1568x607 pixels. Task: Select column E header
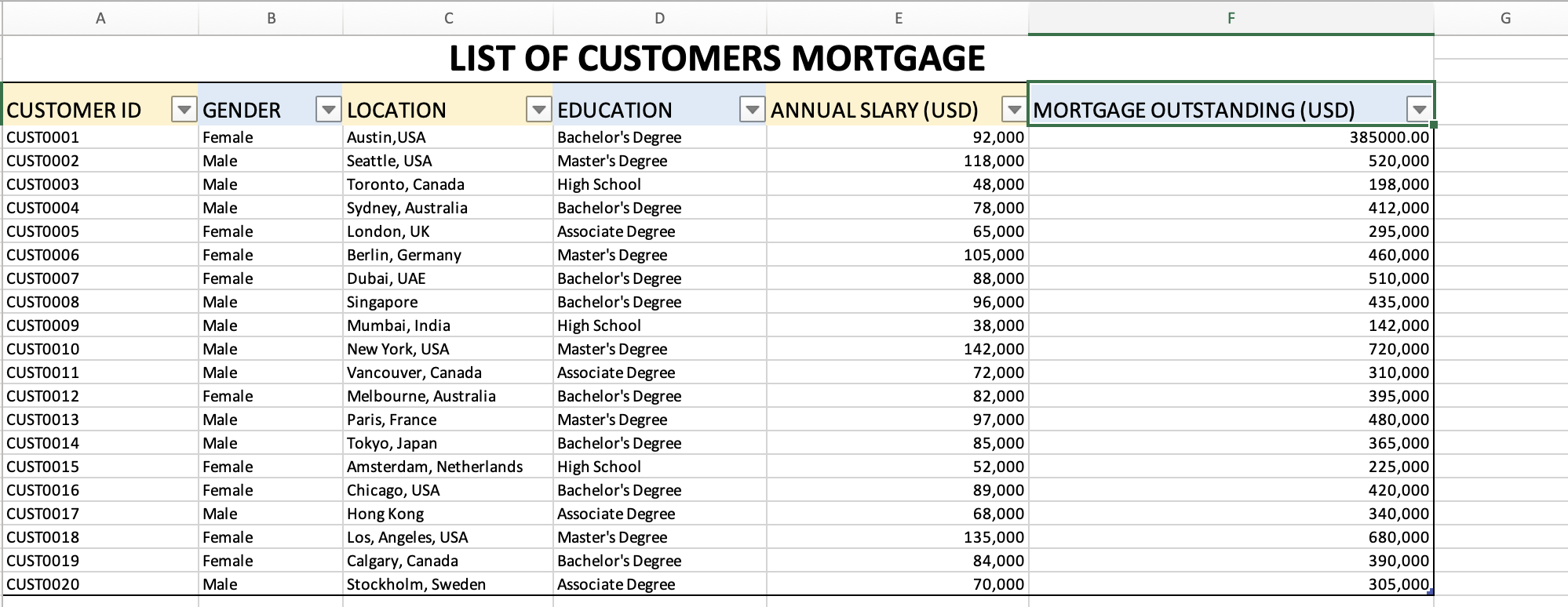coord(898,18)
